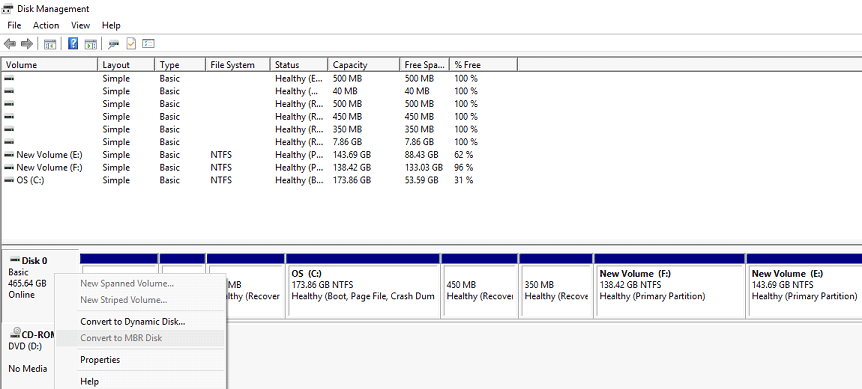The width and height of the screenshot is (862, 389).
Task: Click the Disk 0 label in the disk pane
Action: click(34, 260)
